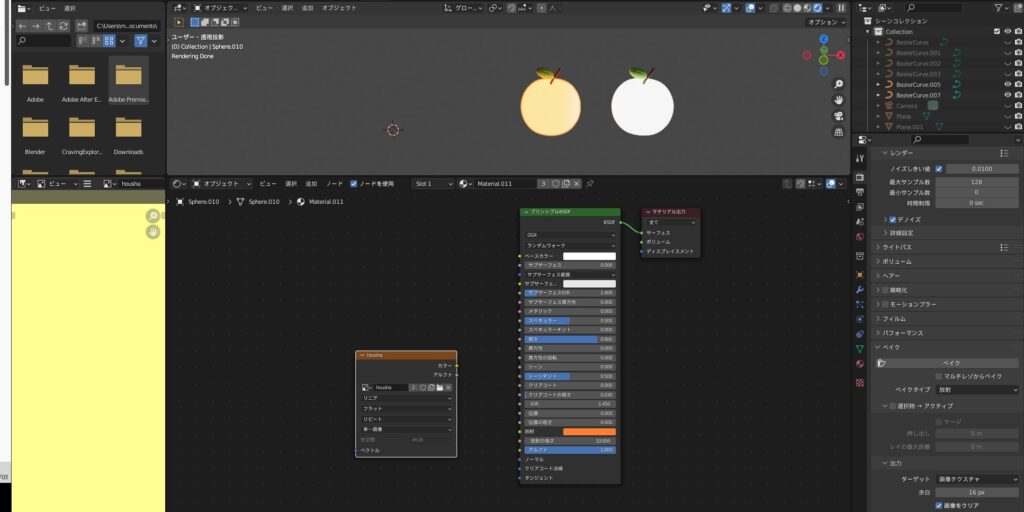Click the refresh icon in file browser
The width and height of the screenshot is (1024, 512).
tap(65, 25)
